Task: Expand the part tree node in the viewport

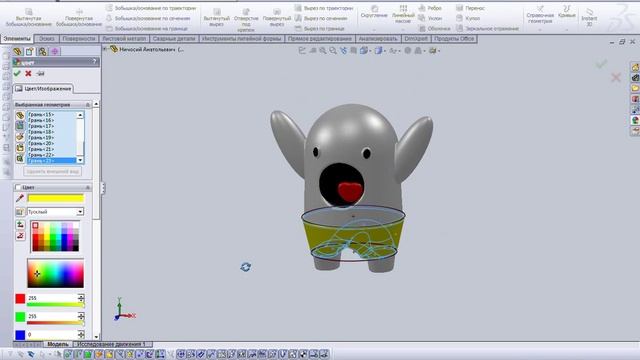Action: (x=105, y=49)
